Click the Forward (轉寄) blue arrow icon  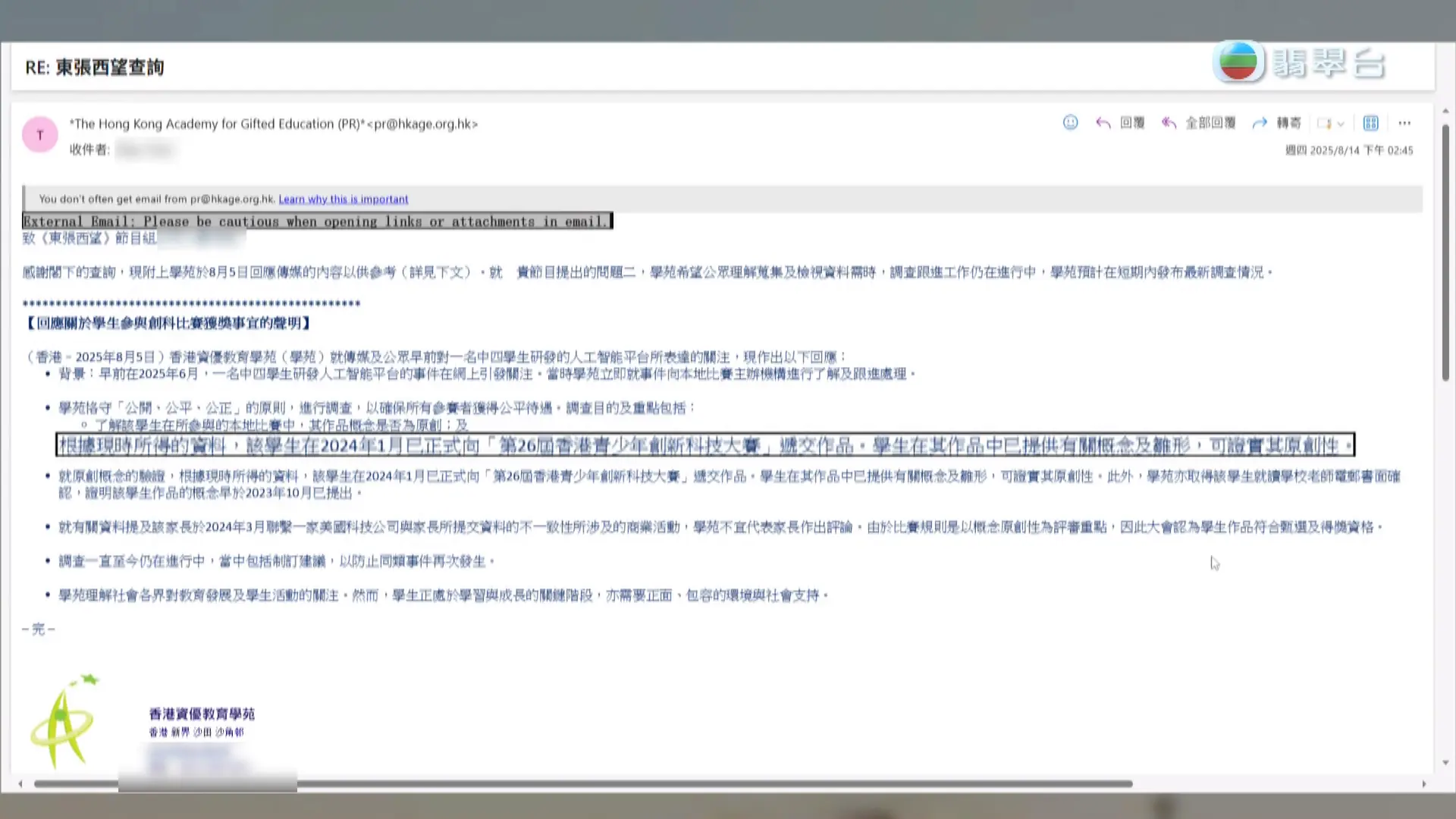pyautogui.click(x=1260, y=123)
